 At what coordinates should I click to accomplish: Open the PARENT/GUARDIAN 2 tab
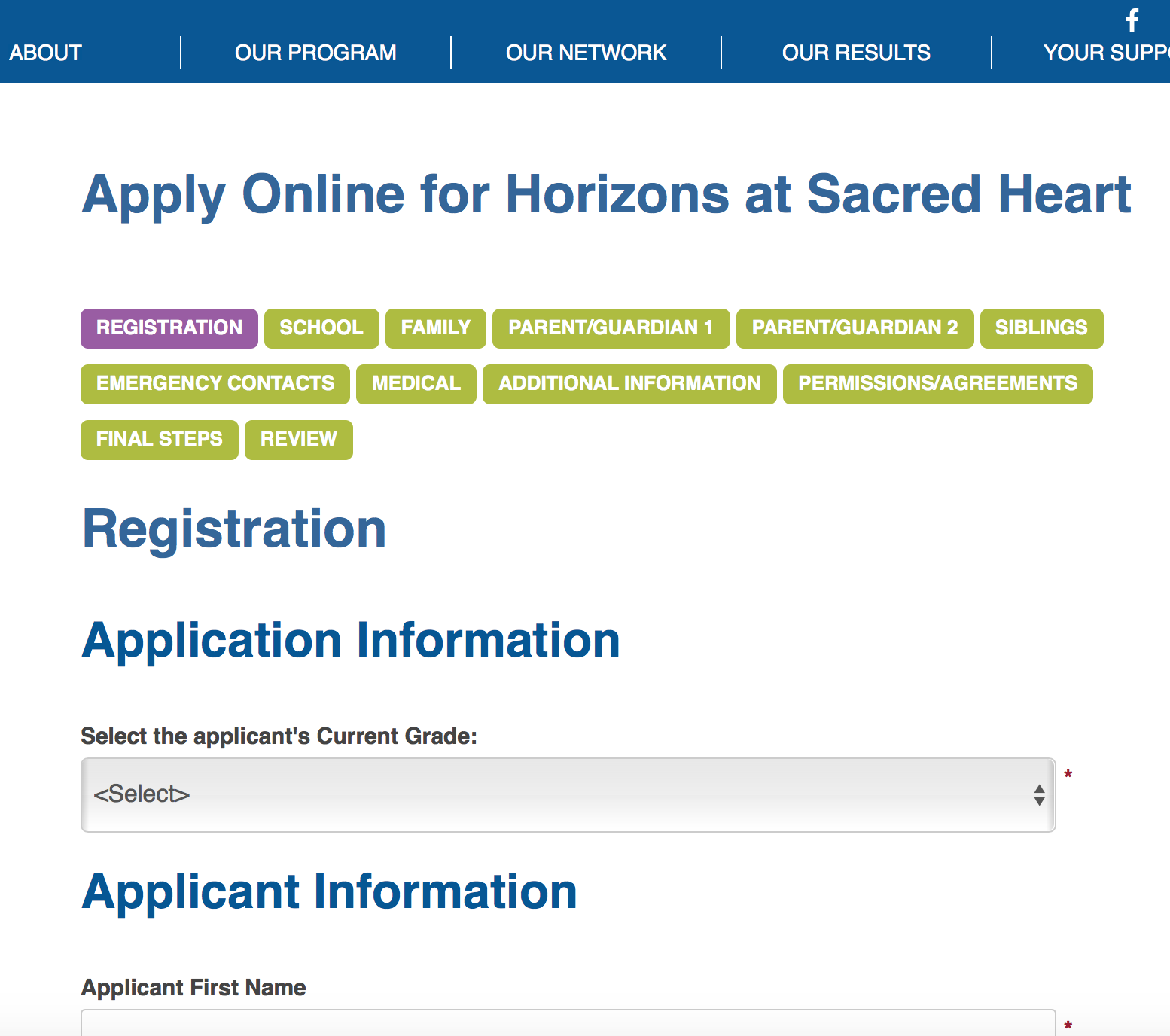click(x=855, y=328)
